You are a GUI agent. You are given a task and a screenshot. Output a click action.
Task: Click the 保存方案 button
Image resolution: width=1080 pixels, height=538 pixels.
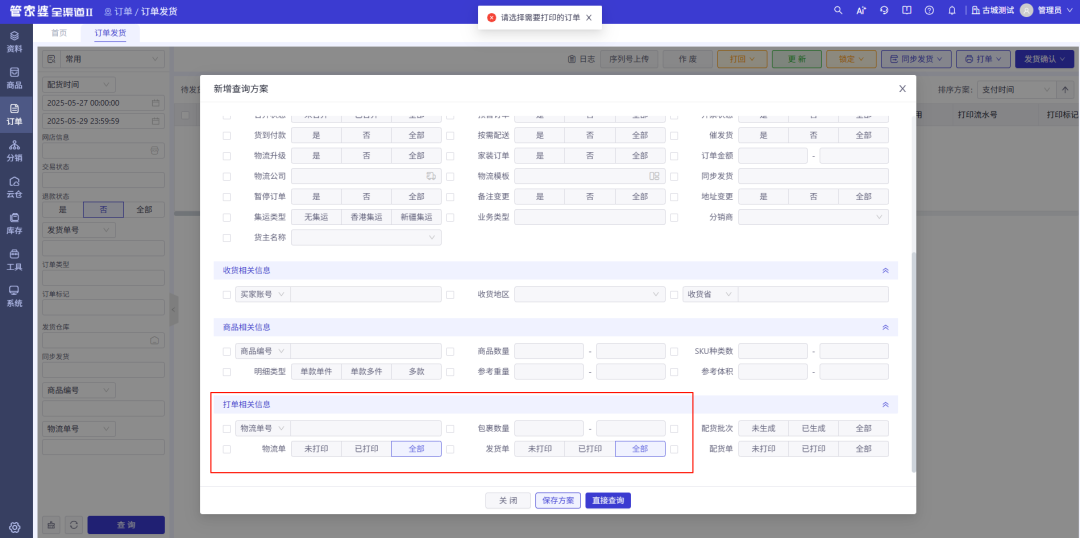tap(558, 500)
